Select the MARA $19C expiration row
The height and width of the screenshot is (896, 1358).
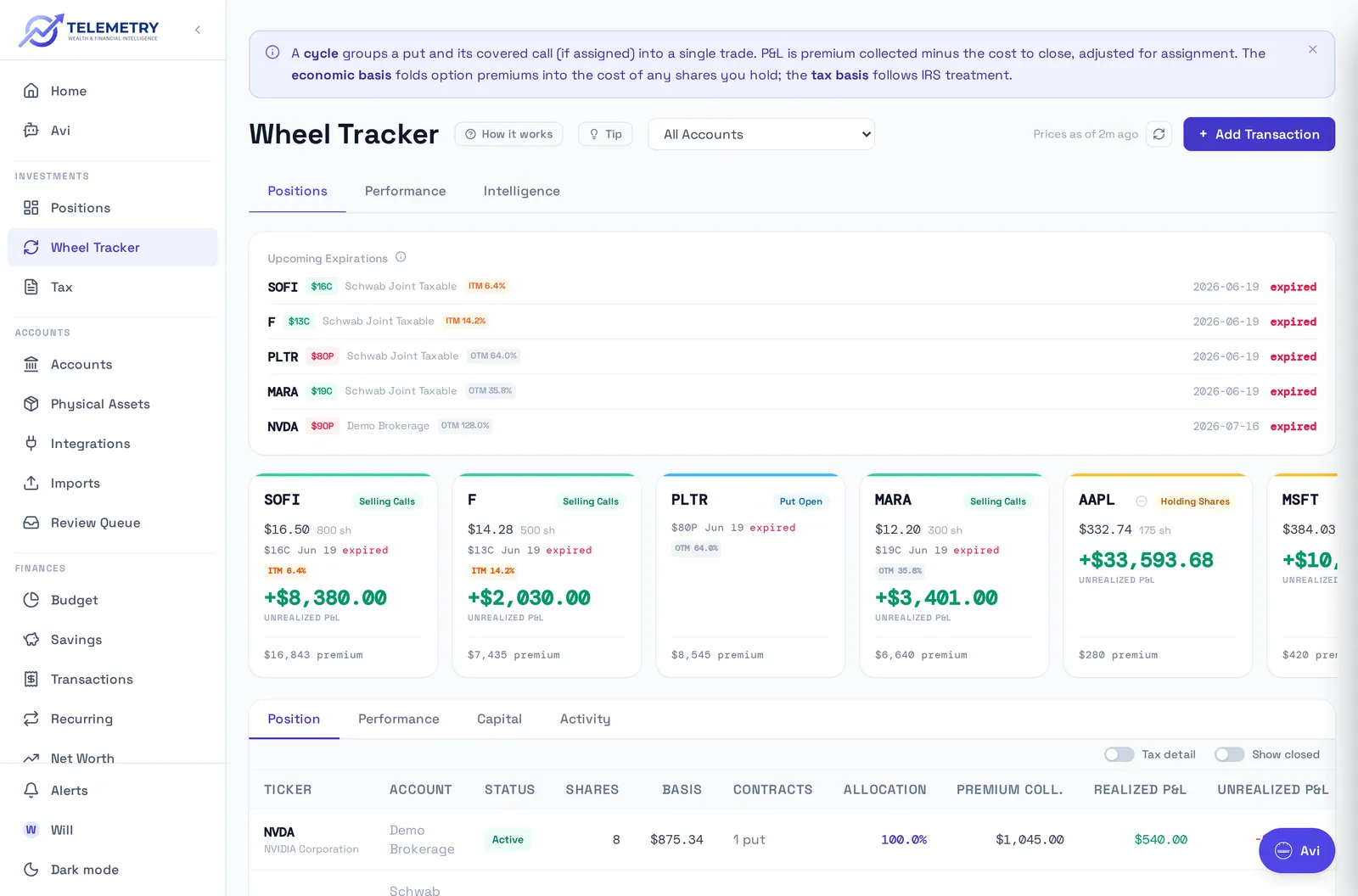[x=792, y=391]
